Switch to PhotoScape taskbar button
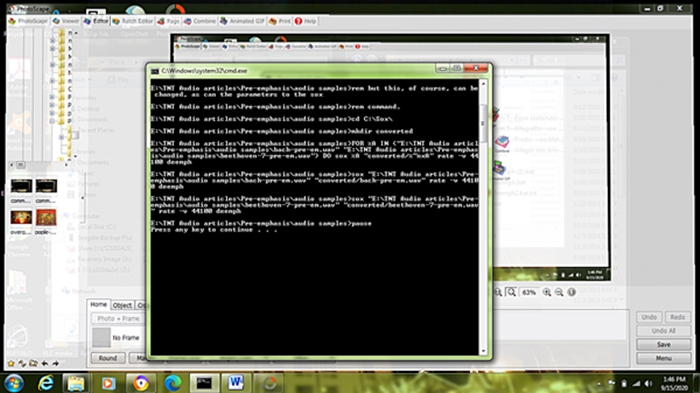Screen dimensions: 700x393 (x=269, y=383)
